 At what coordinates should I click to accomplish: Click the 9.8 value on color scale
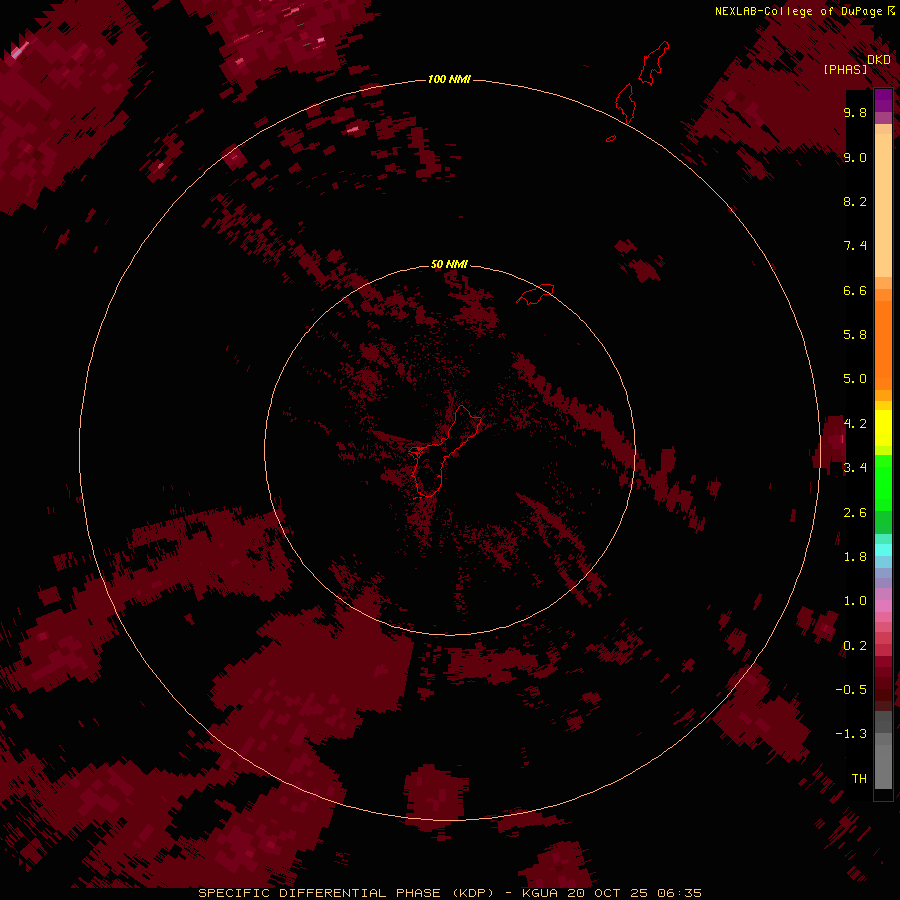click(x=855, y=112)
